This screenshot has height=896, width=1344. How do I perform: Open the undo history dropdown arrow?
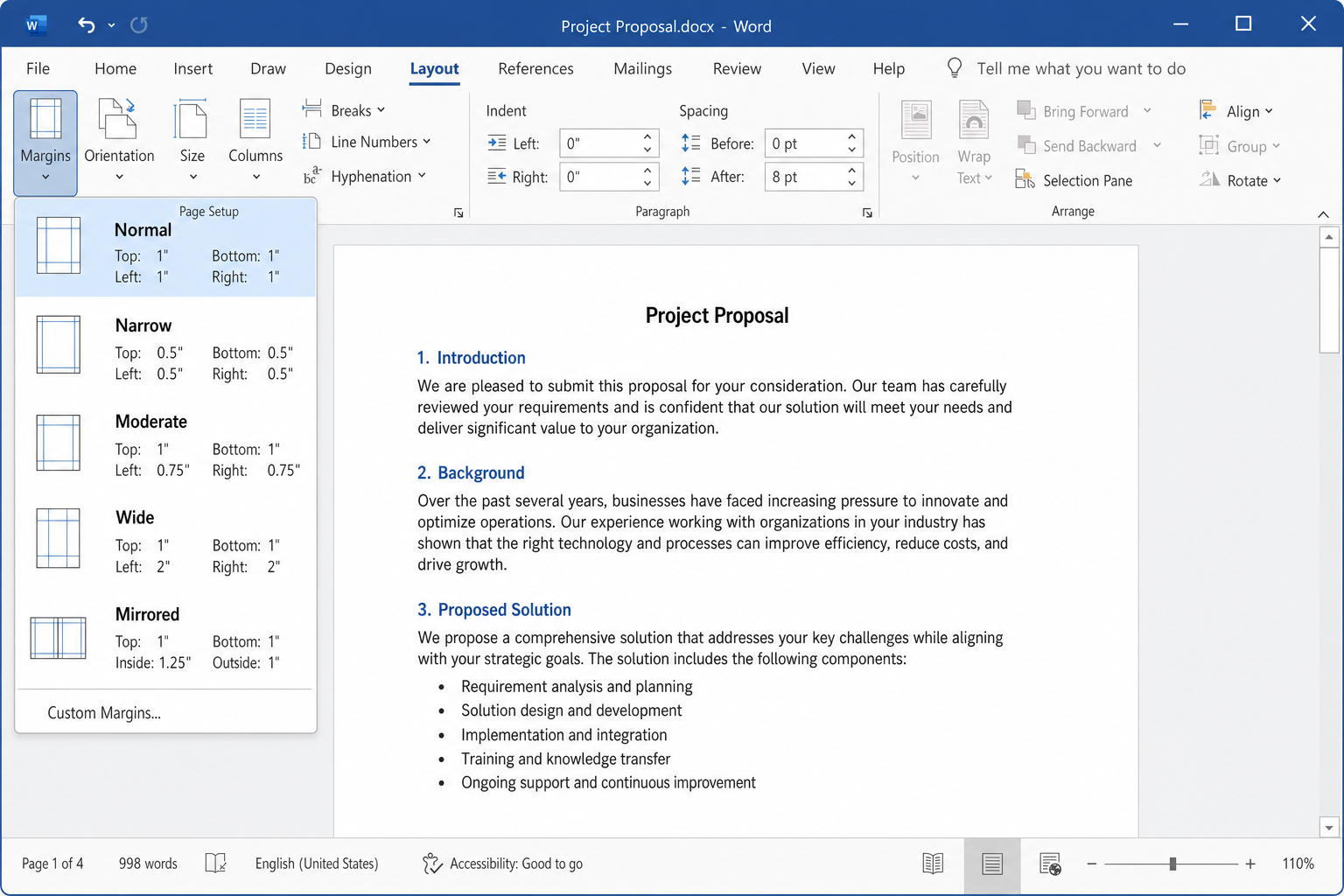(111, 25)
